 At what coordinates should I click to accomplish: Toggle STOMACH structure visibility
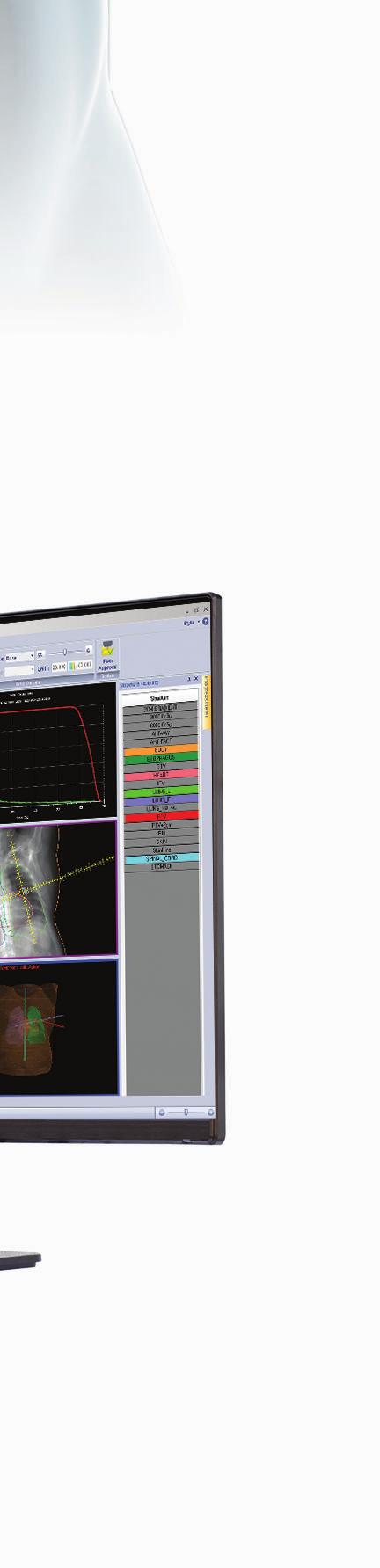coord(162,866)
